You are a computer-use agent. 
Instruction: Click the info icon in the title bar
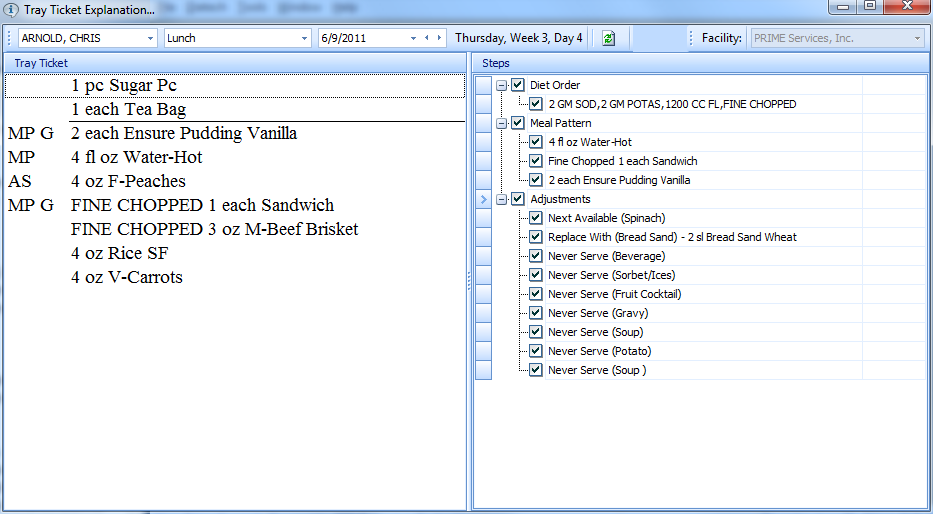(11, 10)
